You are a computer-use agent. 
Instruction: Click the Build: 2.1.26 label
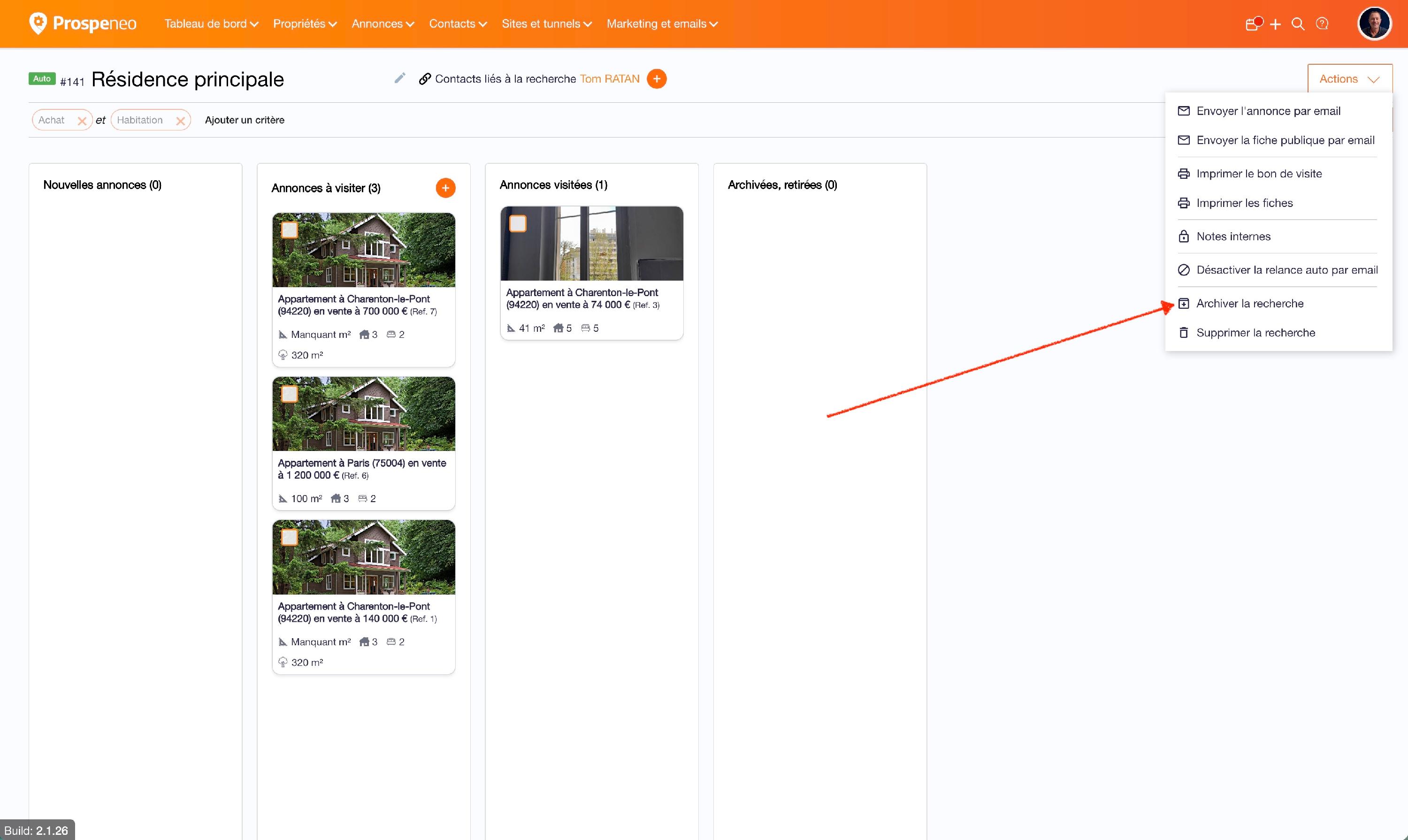pyautogui.click(x=37, y=830)
